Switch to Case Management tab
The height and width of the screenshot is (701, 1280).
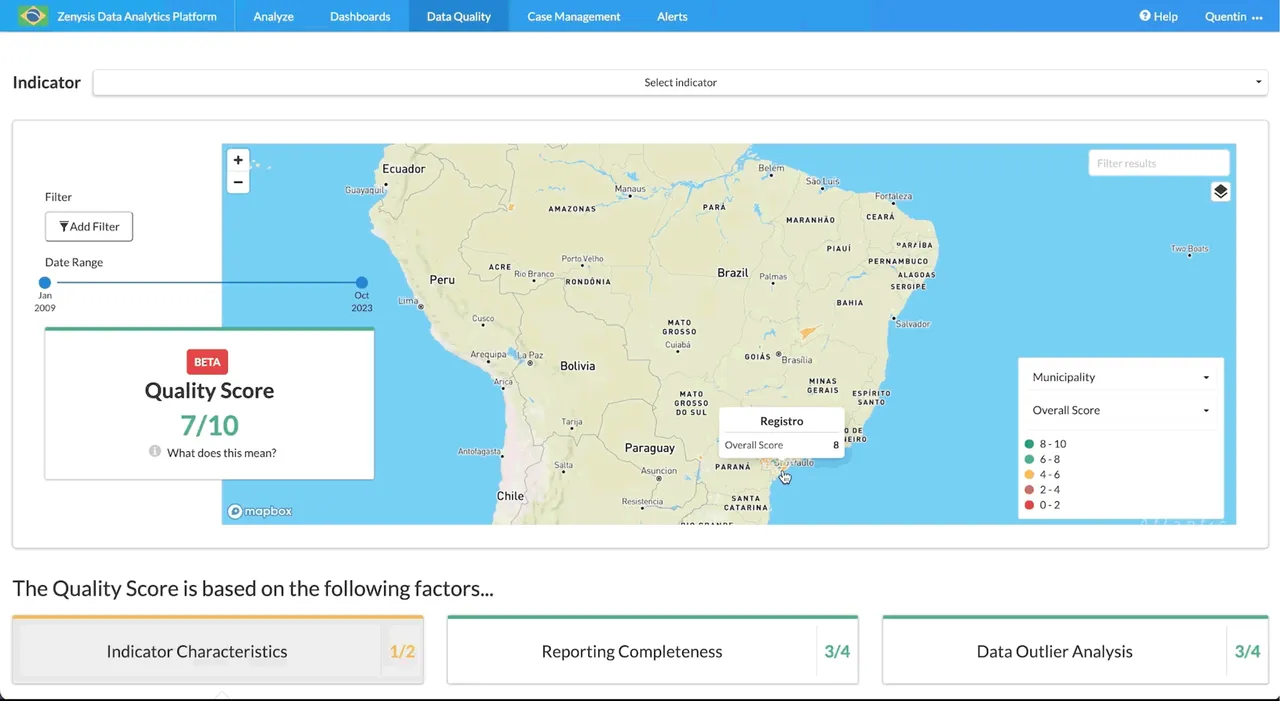[573, 16]
